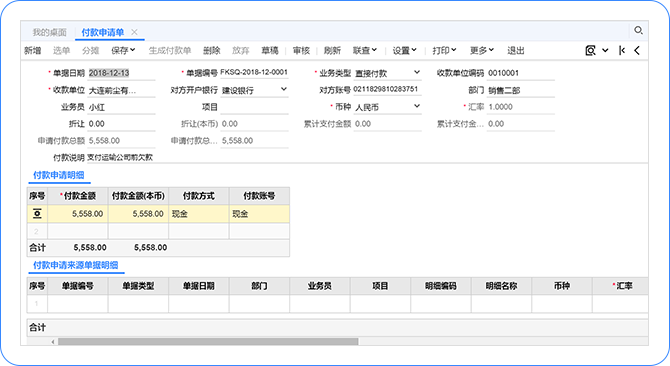Jump to first record arrow icon
This screenshot has height=366, width=670.
point(622,50)
